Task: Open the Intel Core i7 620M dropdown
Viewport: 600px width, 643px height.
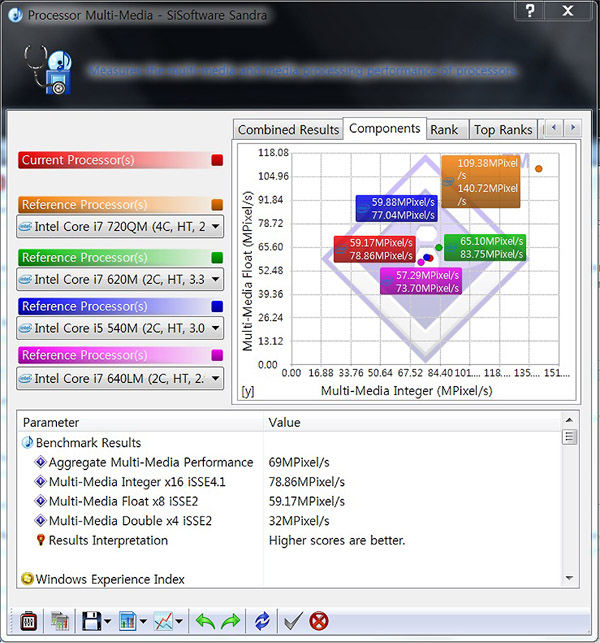Action: coord(120,279)
